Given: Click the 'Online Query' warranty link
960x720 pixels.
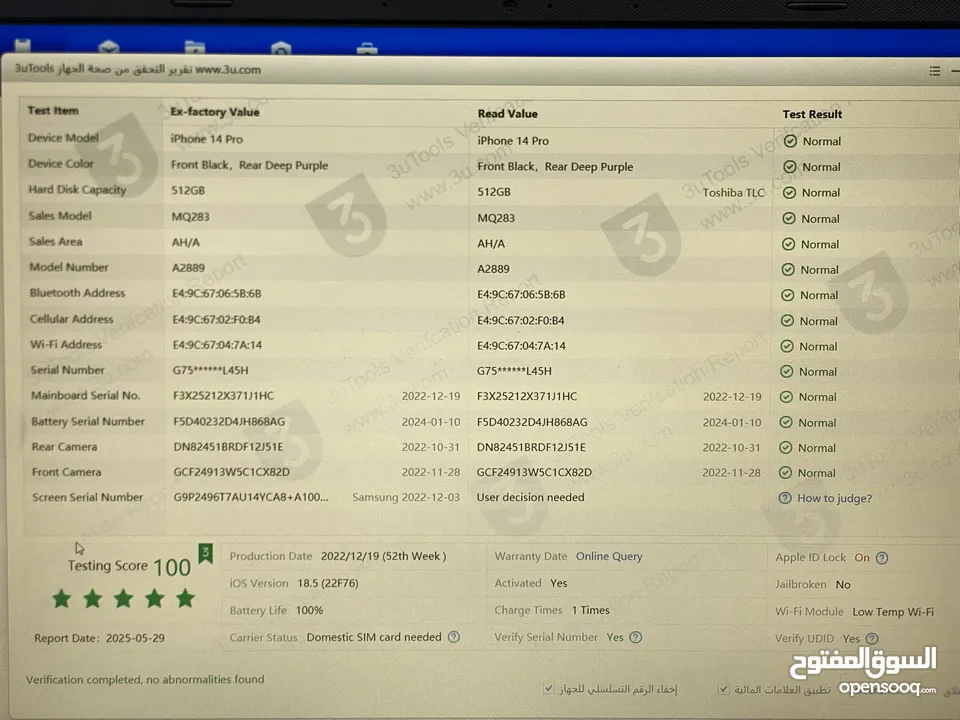Looking at the screenshot, I should (609, 556).
